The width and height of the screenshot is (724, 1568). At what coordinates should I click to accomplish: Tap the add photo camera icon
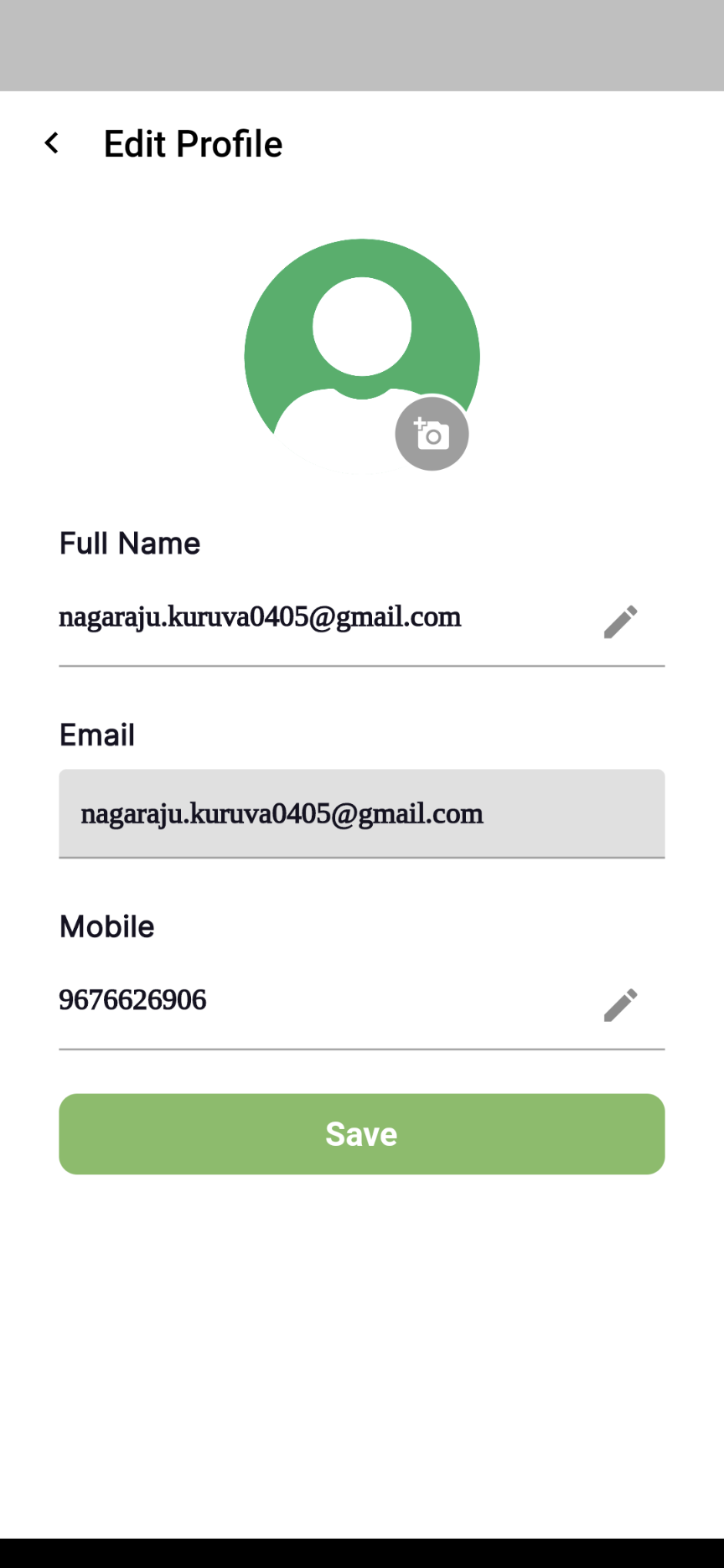pyautogui.click(x=432, y=434)
